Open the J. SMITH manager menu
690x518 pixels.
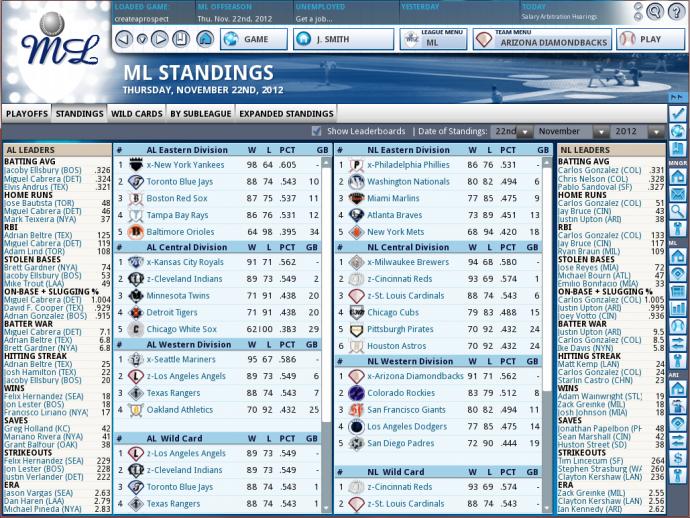point(344,39)
